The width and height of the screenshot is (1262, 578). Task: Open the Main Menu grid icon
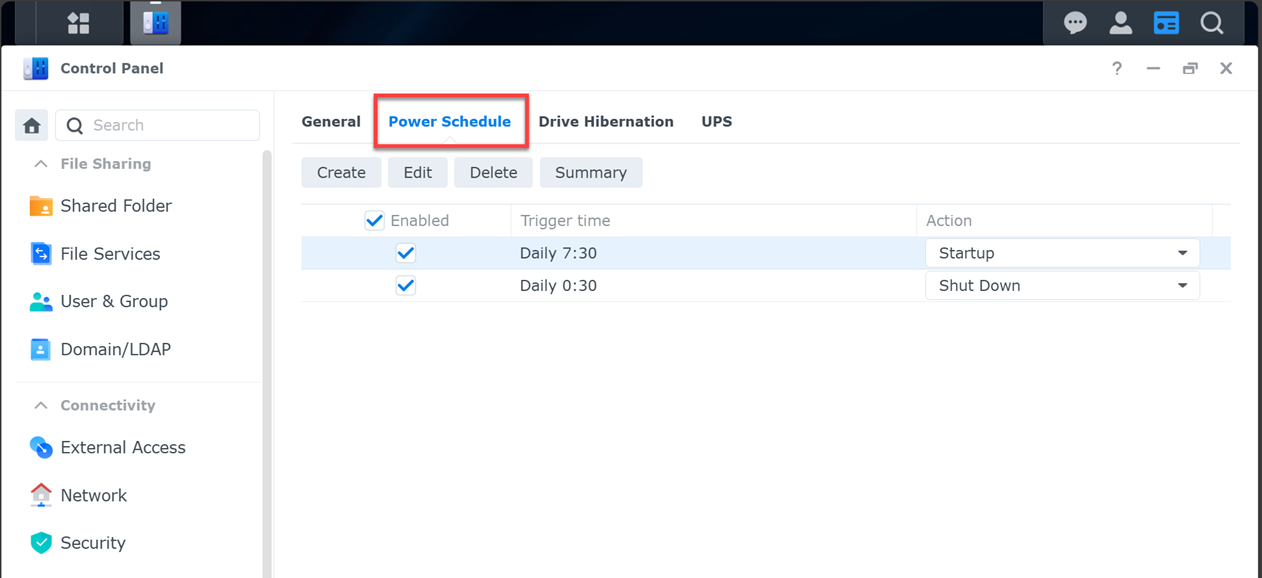(x=78, y=23)
